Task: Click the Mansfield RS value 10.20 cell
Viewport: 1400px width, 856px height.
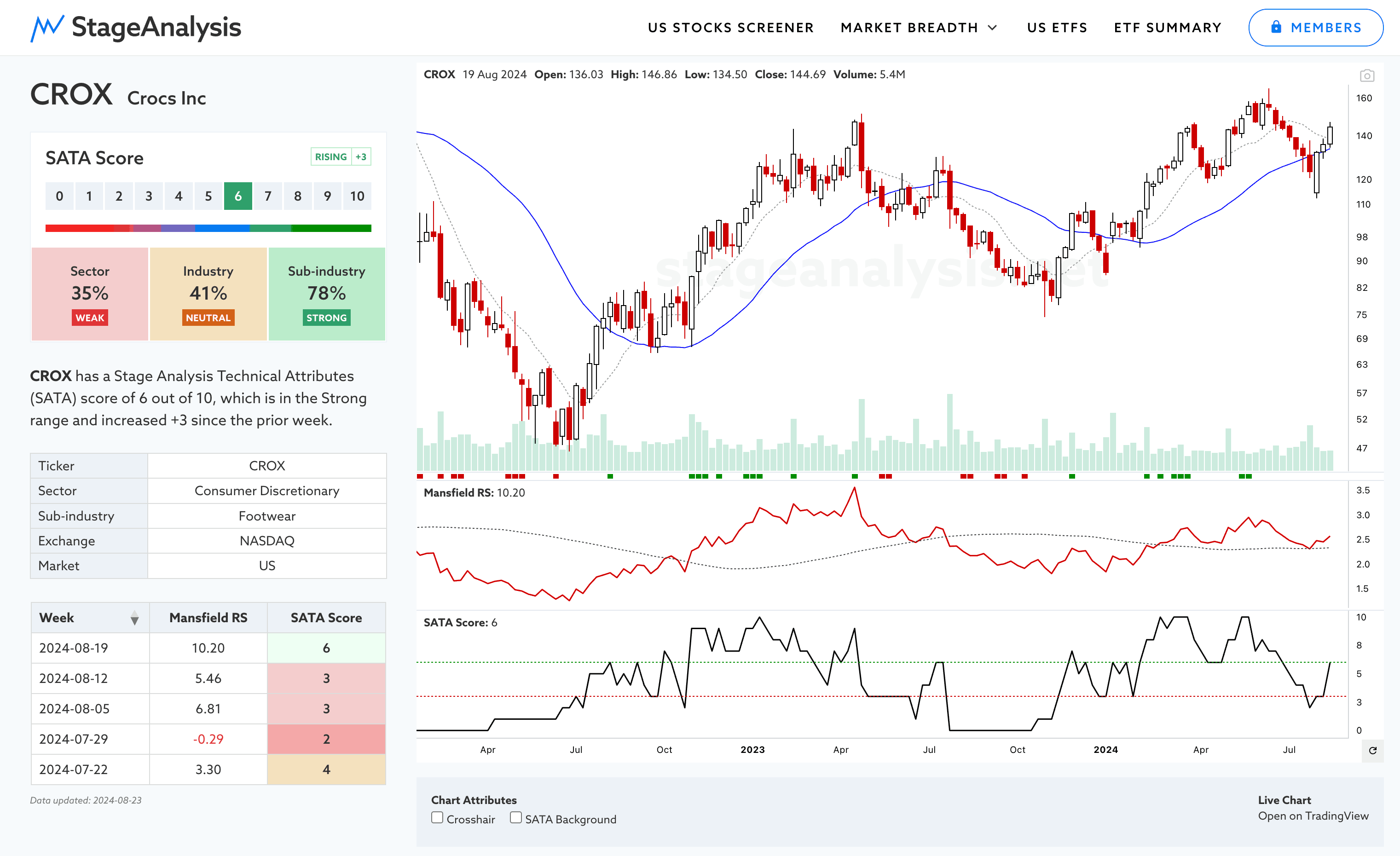Action: pos(208,648)
